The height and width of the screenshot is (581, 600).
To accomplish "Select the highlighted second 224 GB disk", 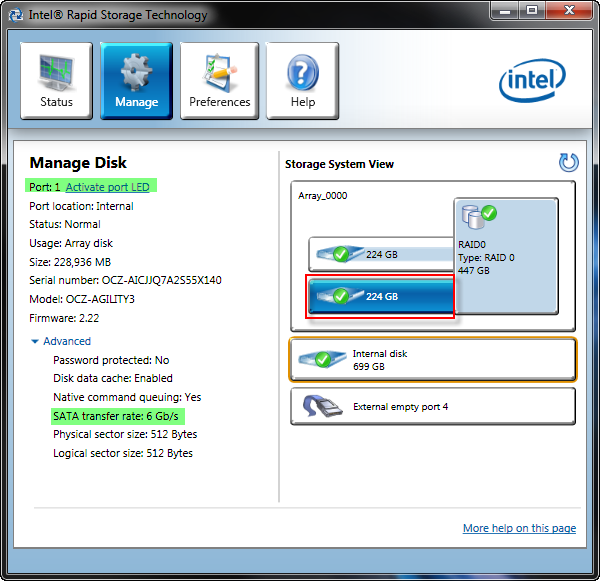I will click(381, 296).
